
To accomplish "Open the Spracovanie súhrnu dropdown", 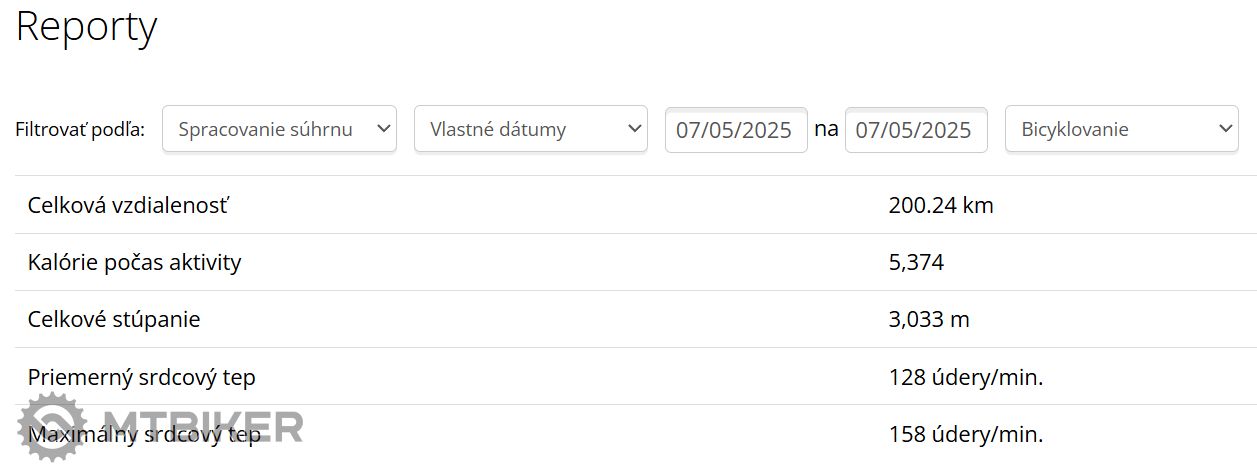I will click(279, 129).
